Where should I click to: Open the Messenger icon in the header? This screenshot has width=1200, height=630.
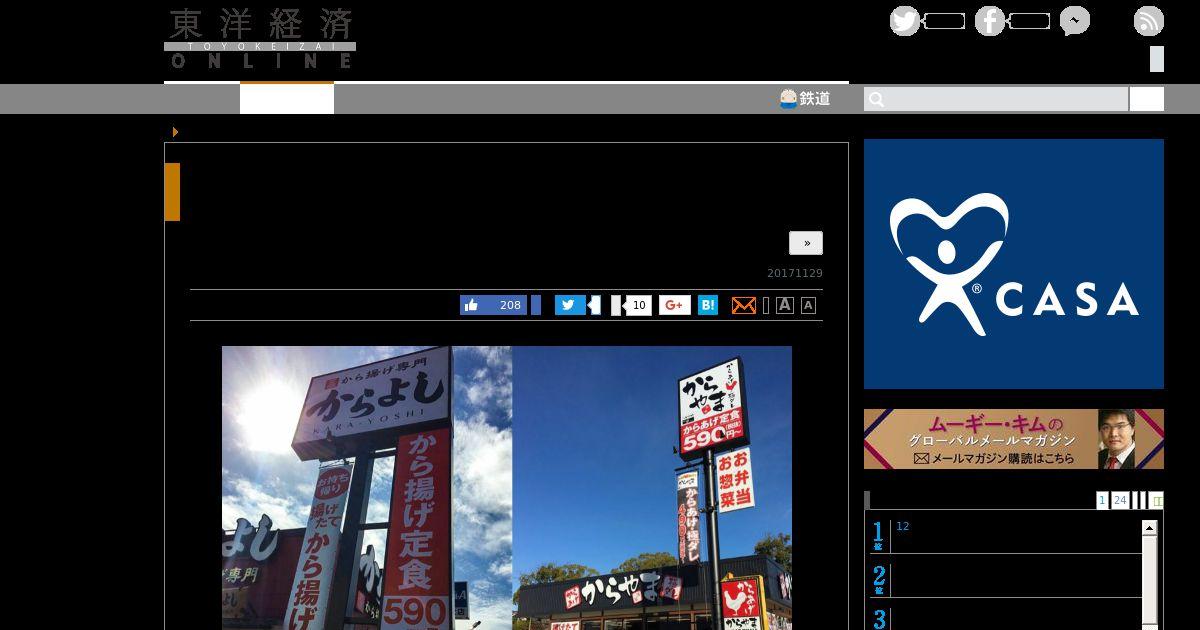1075,21
